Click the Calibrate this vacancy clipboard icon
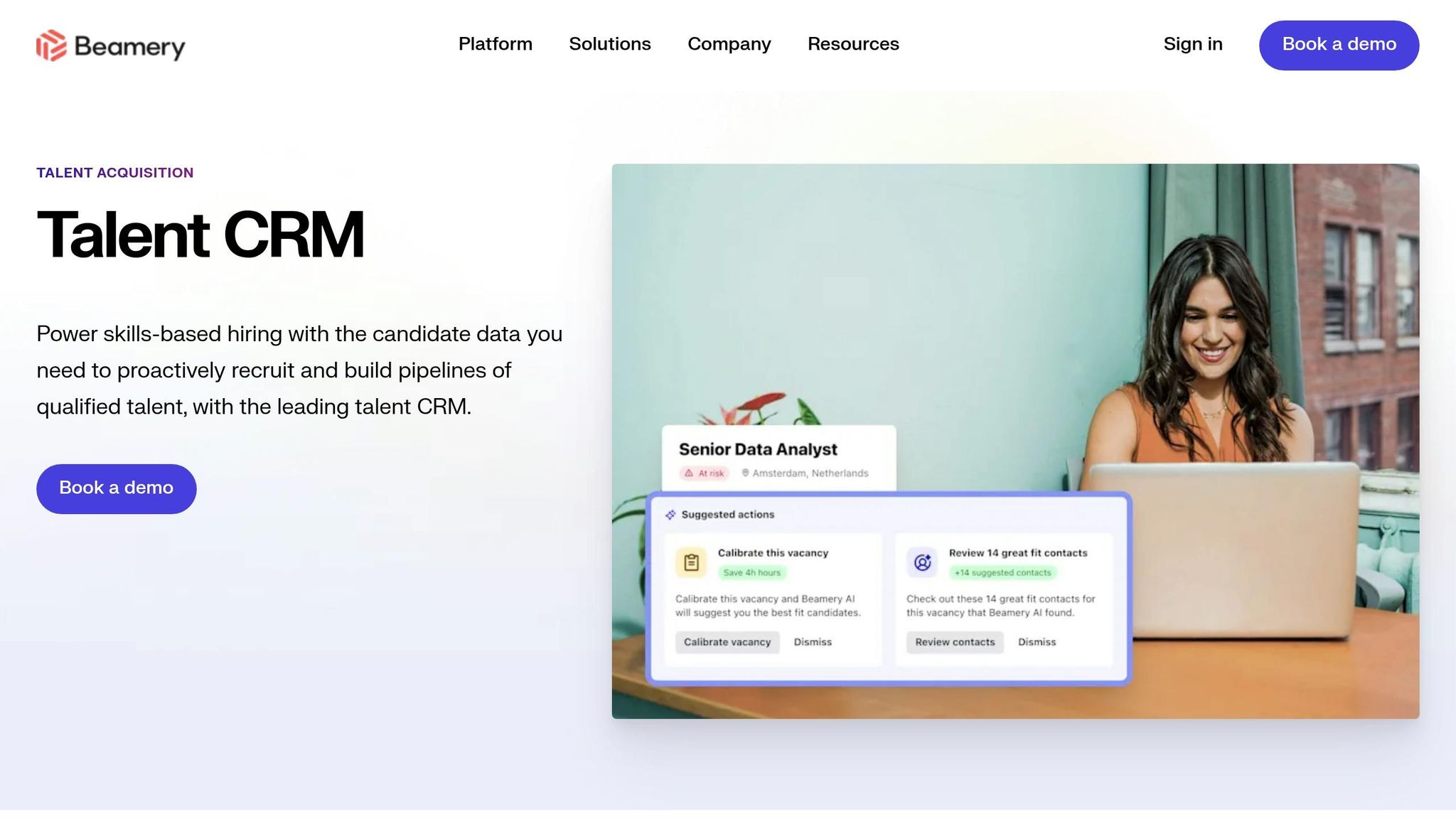This screenshot has width=1456, height=819. (x=691, y=562)
